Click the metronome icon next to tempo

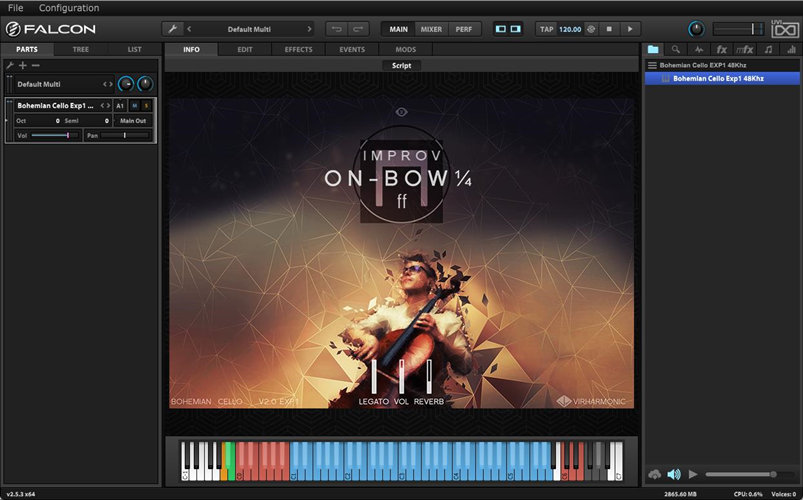pyautogui.click(x=592, y=29)
